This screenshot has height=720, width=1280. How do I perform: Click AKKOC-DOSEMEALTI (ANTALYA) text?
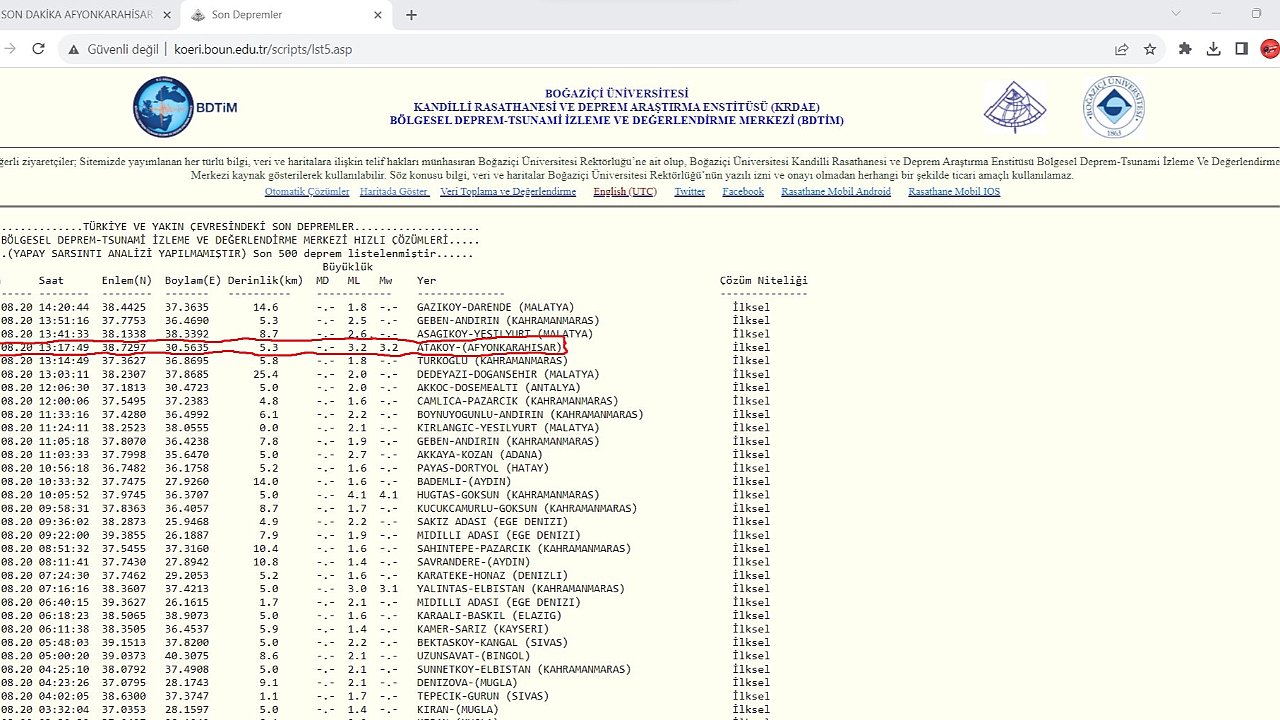498,388
